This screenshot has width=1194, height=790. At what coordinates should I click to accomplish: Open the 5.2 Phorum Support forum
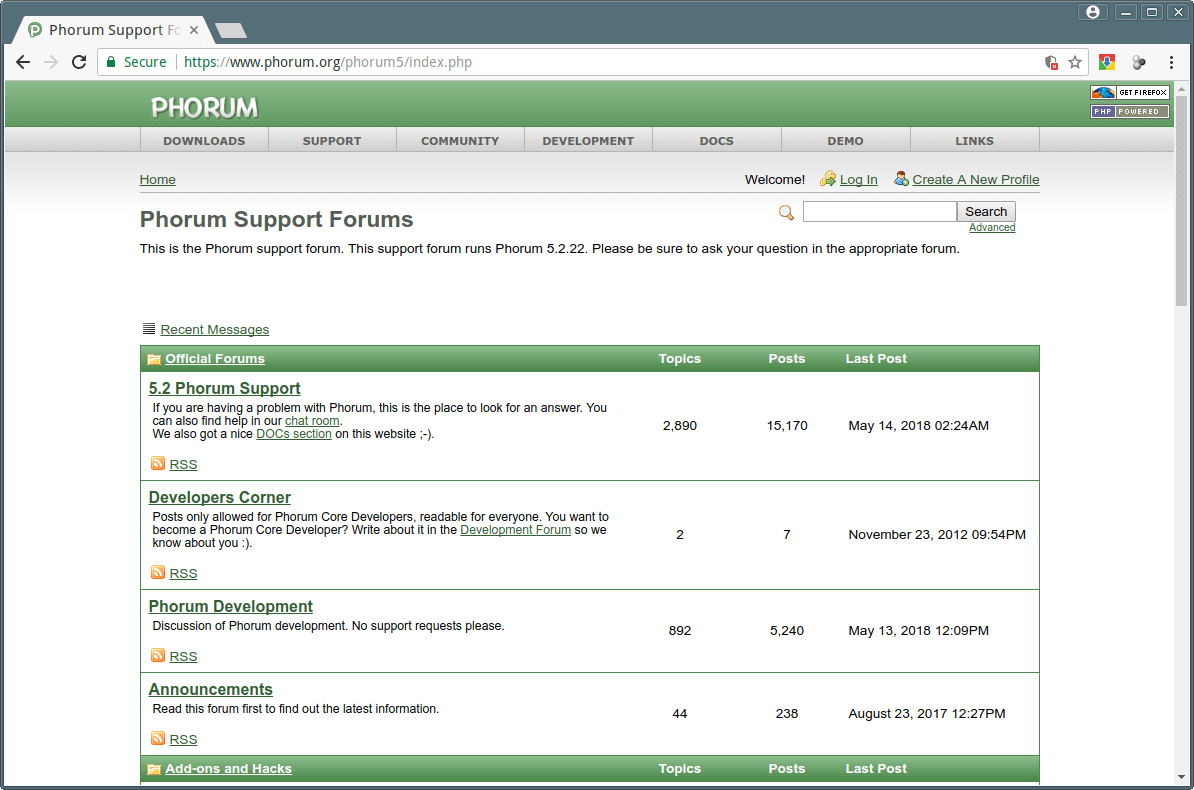pyautogui.click(x=224, y=388)
